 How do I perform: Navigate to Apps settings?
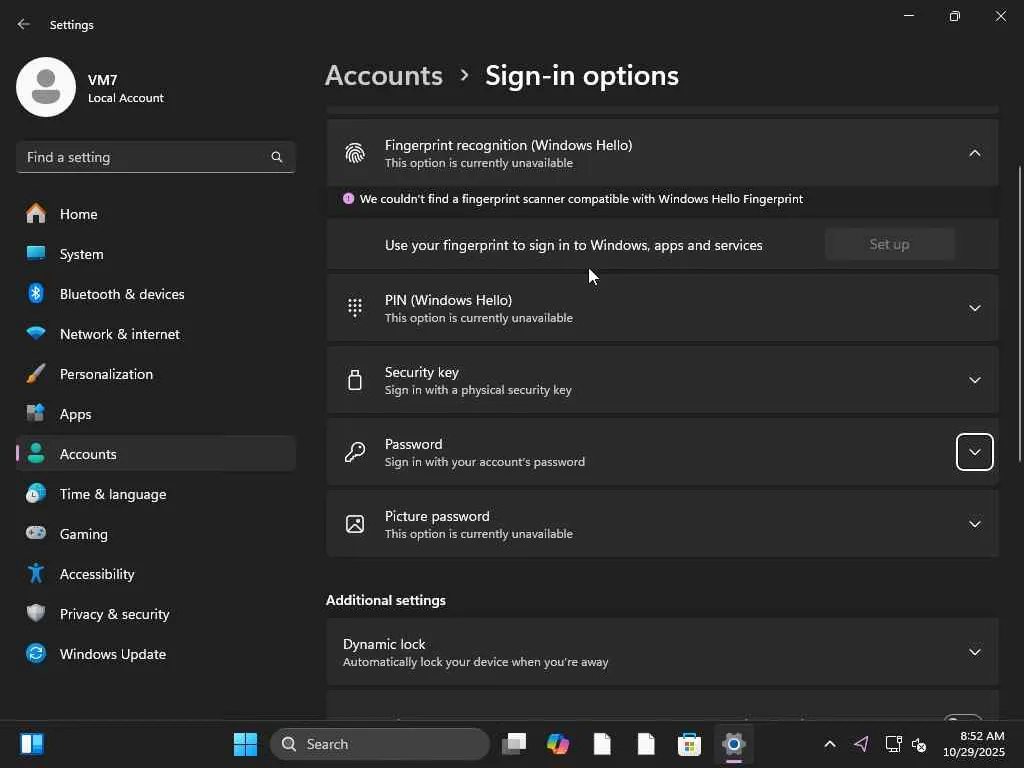(x=155, y=414)
